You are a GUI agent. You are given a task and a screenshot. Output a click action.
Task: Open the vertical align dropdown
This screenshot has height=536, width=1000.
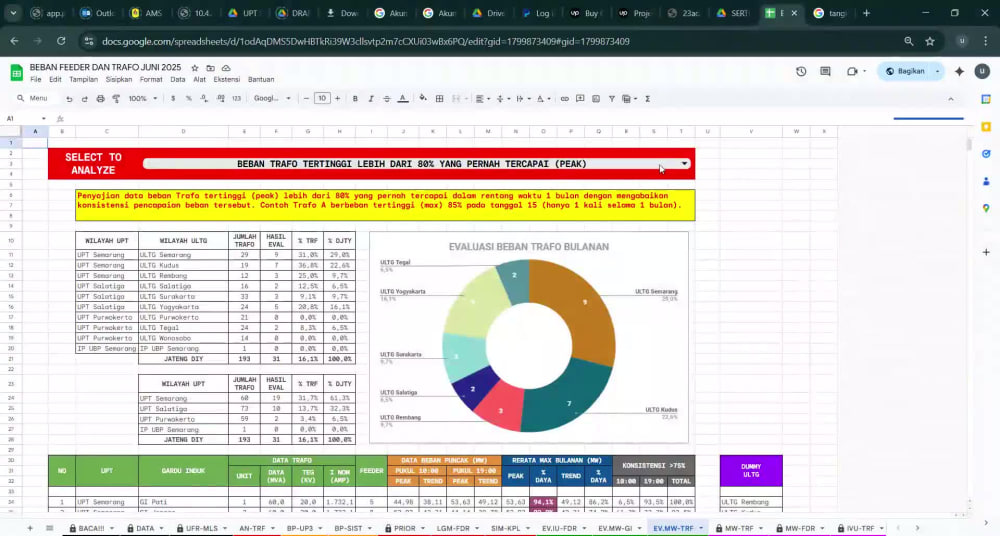pos(503,99)
